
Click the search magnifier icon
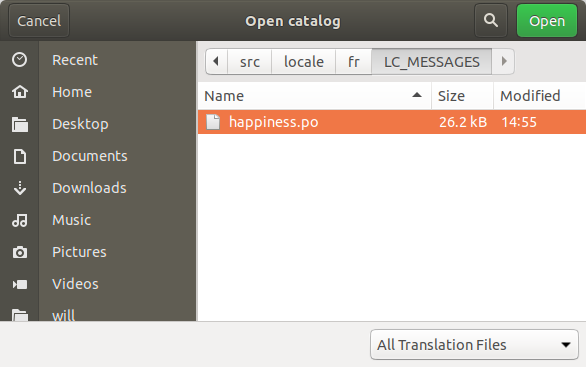pyautogui.click(x=491, y=21)
